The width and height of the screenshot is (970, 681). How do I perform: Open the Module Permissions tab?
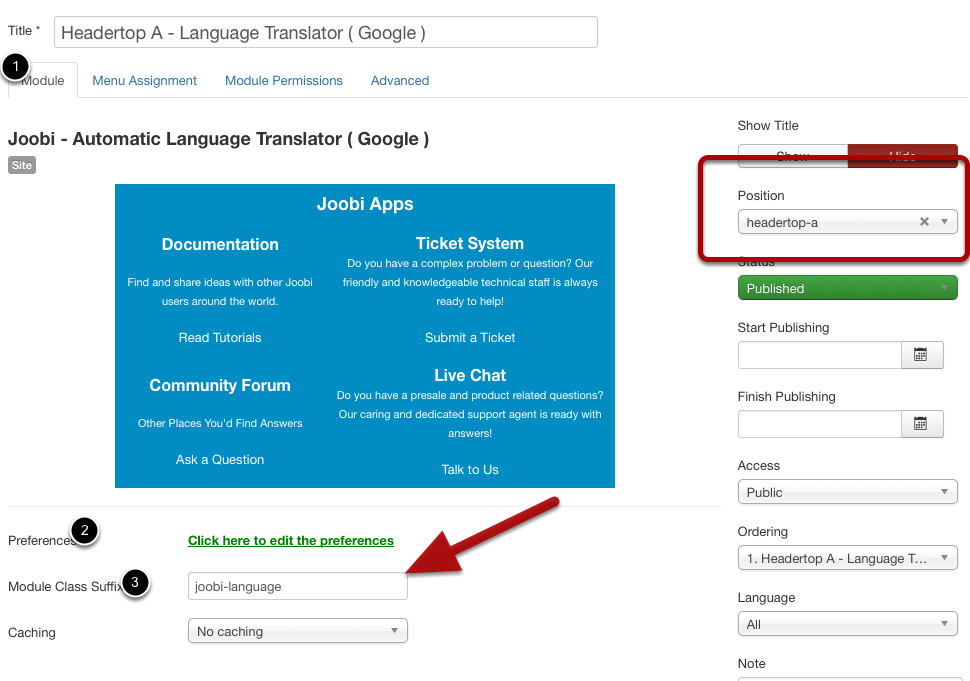pyautogui.click(x=283, y=80)
